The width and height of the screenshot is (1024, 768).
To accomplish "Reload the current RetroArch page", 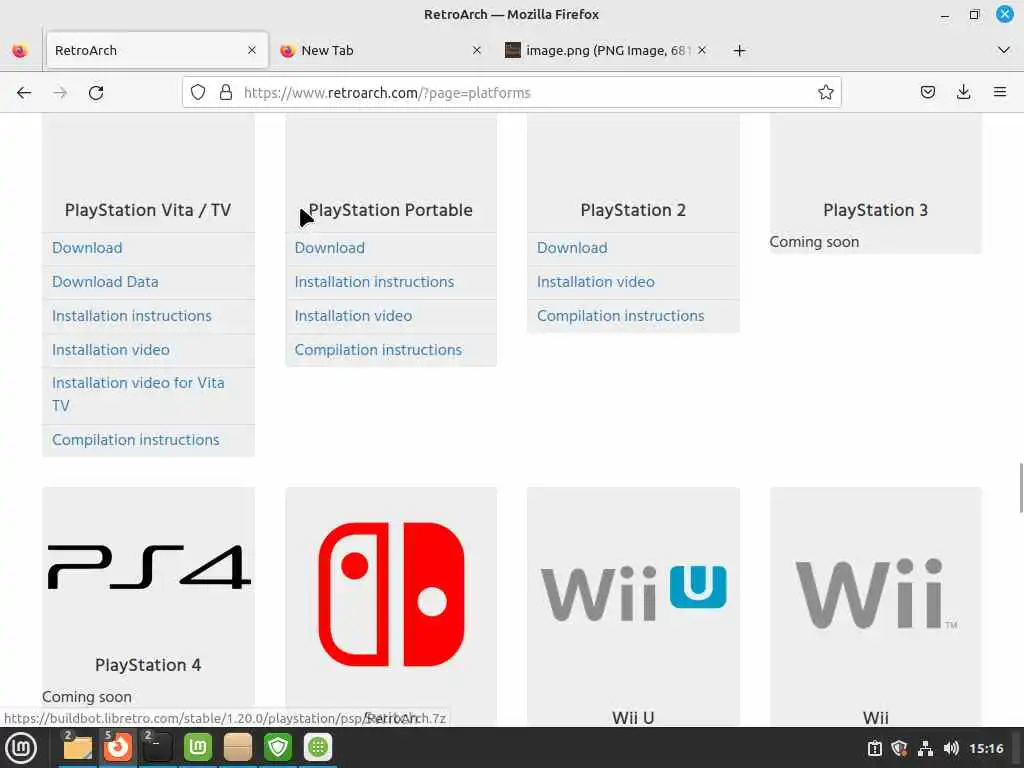I will (x=96, y=93).
